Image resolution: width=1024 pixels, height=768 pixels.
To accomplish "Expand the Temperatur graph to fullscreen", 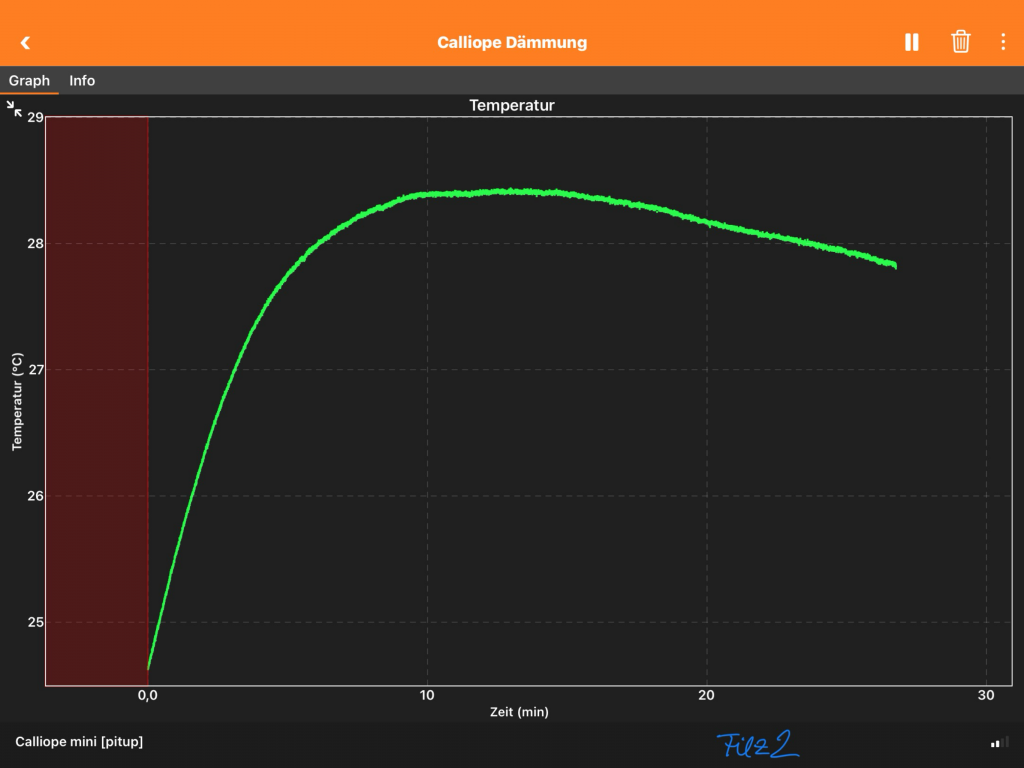I will tap(15, 107).
